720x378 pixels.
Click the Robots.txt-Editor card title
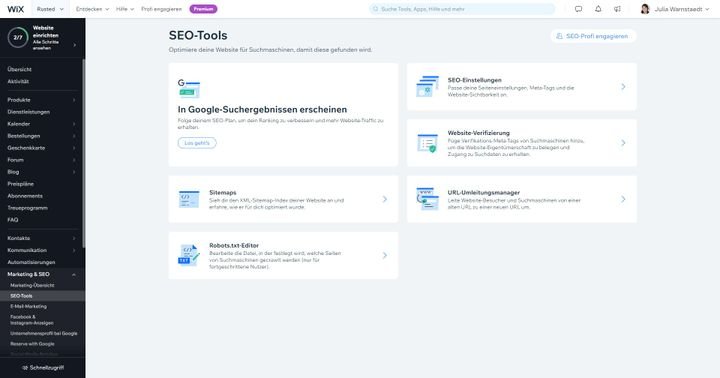(x=234, y=245)
